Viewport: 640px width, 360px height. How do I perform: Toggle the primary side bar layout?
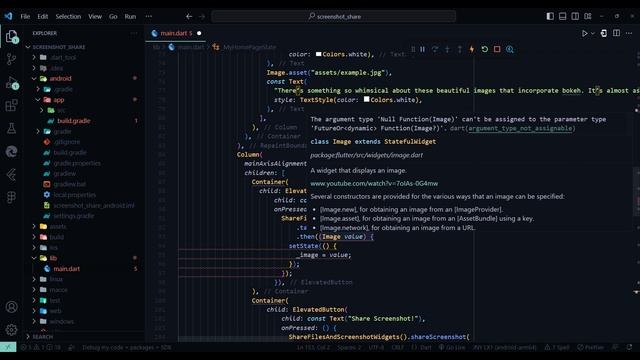point(550,16)
